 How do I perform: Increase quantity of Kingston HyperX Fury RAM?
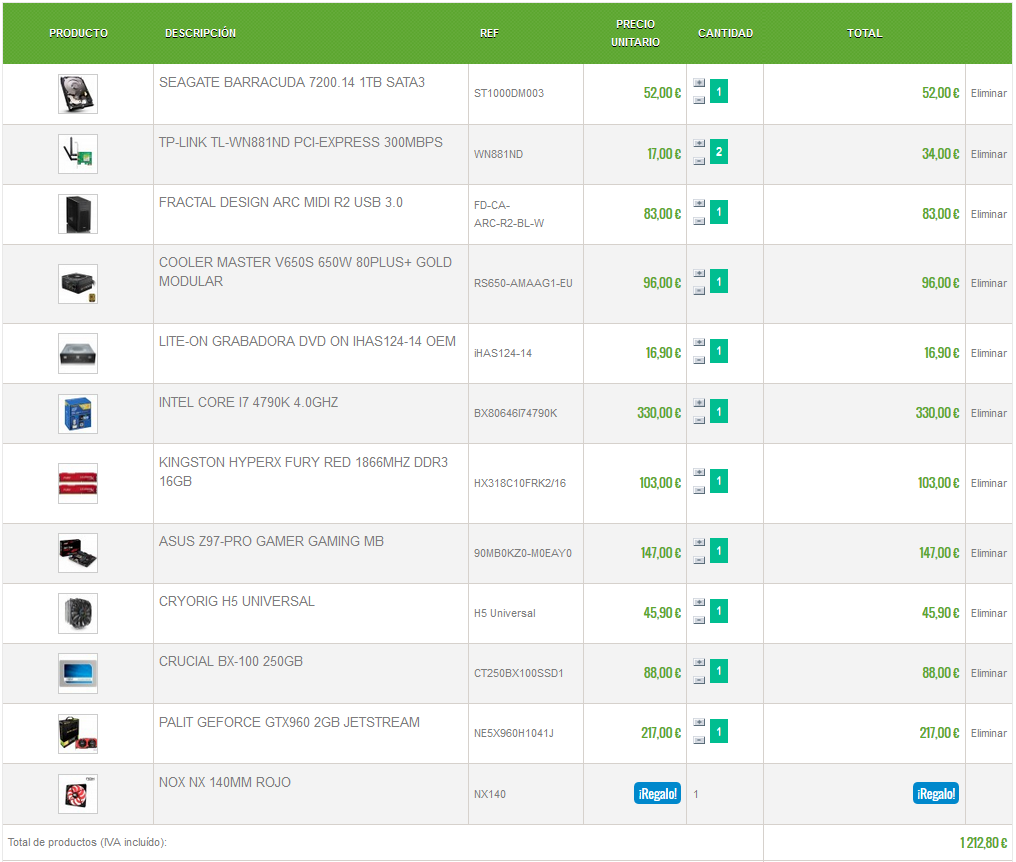pos(699,472)
